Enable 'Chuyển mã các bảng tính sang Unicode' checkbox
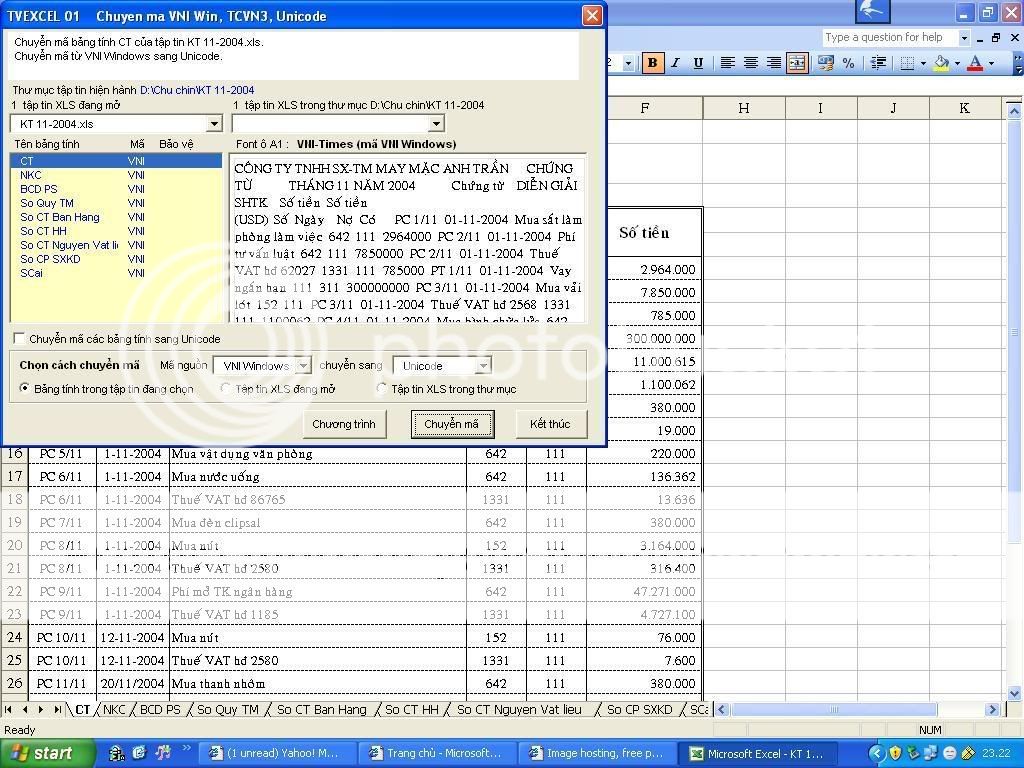The height and width of the screenshot is (768, 1024). pyautogui.click(x=19, y=339)
